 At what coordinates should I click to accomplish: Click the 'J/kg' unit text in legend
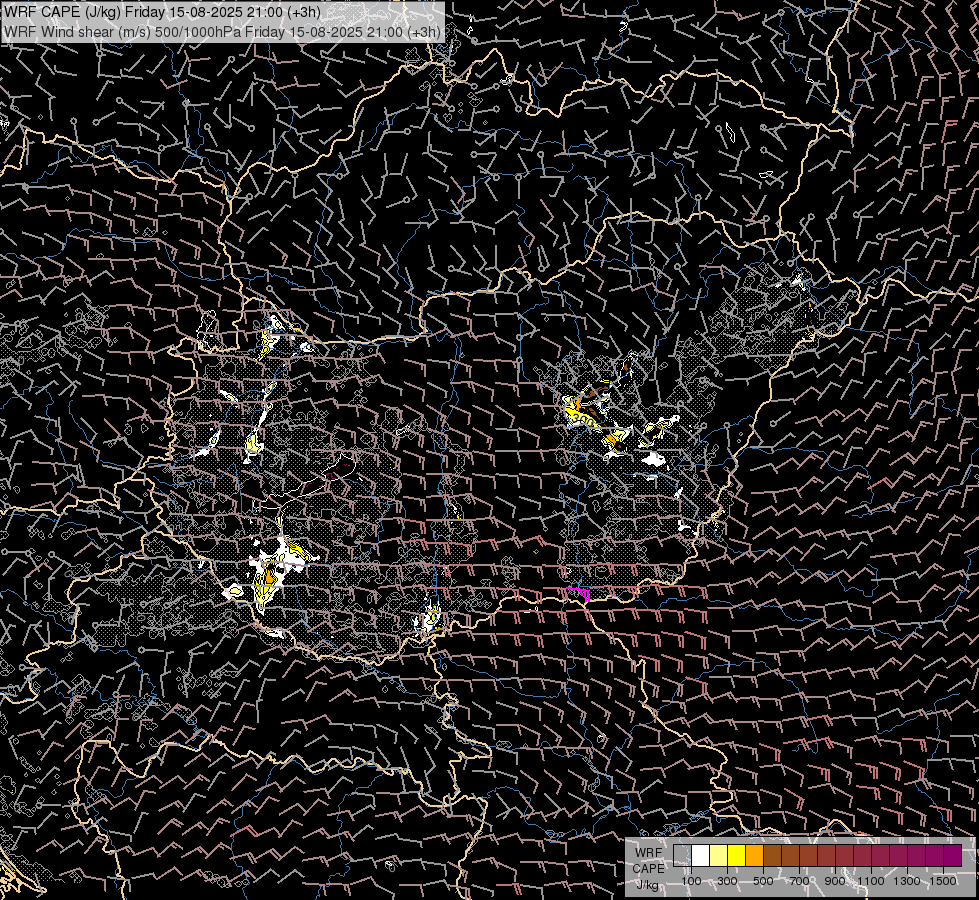[x=647, y=885]
